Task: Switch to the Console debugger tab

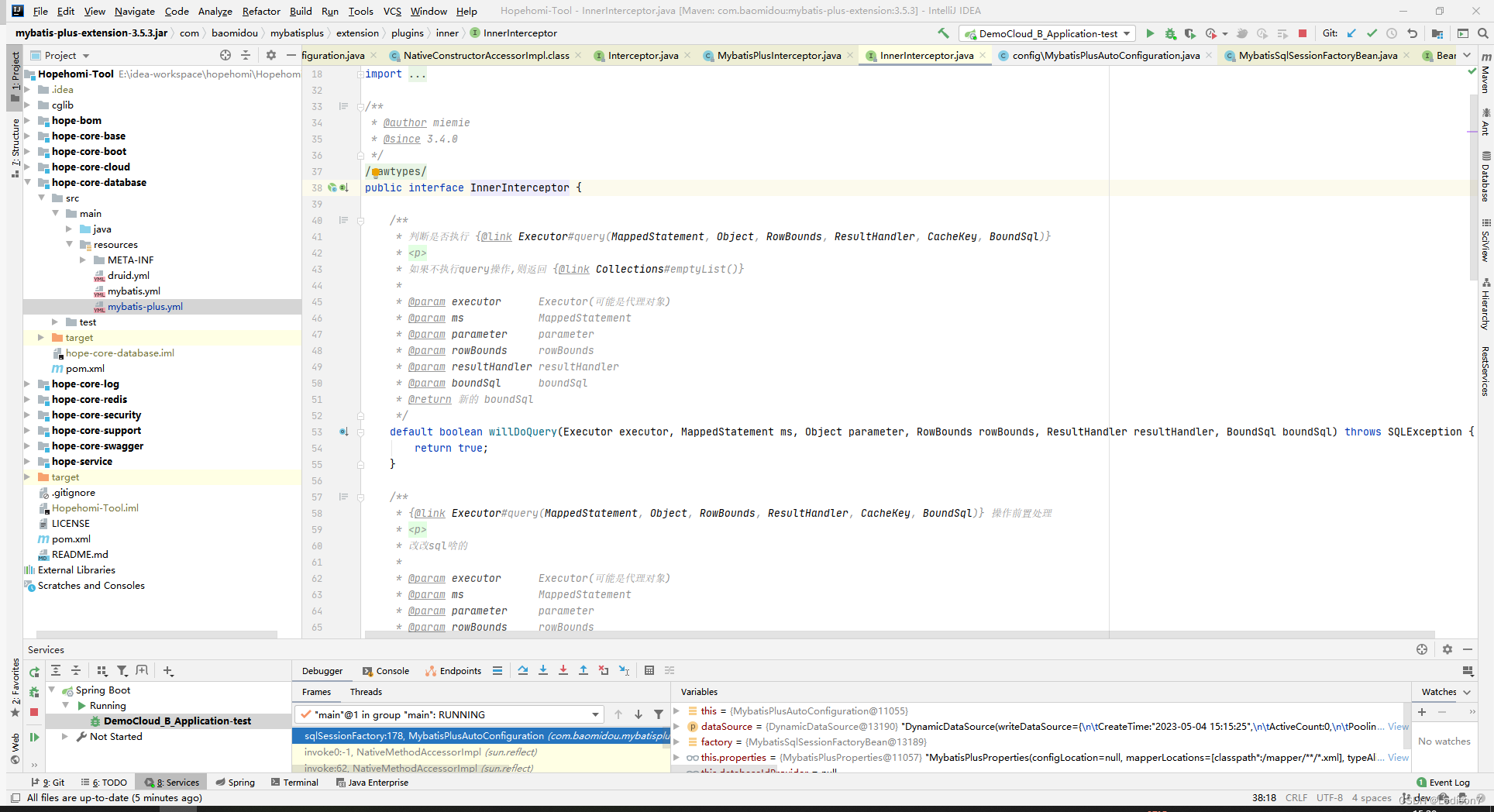Action: pos(386,671)
